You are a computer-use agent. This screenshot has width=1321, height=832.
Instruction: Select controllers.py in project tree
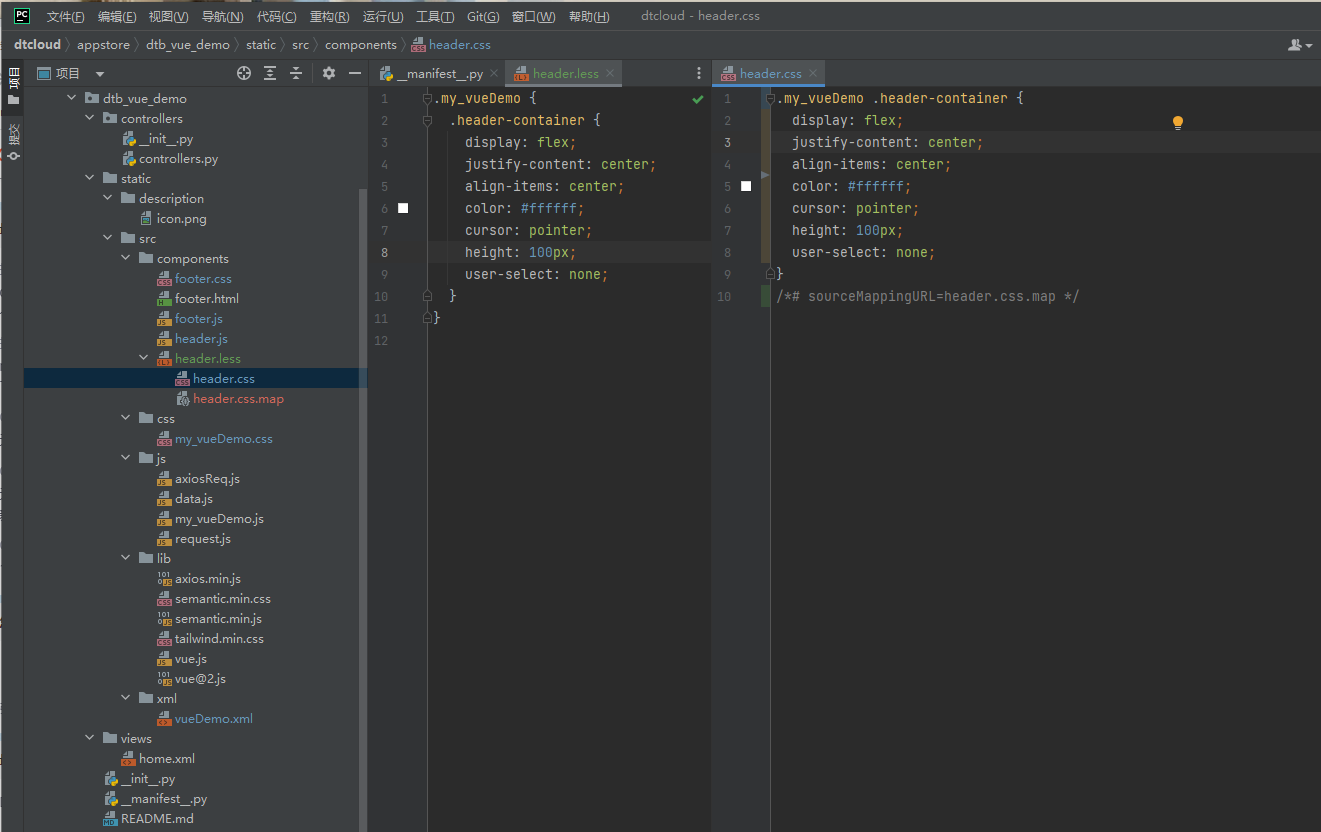(178, 158)
